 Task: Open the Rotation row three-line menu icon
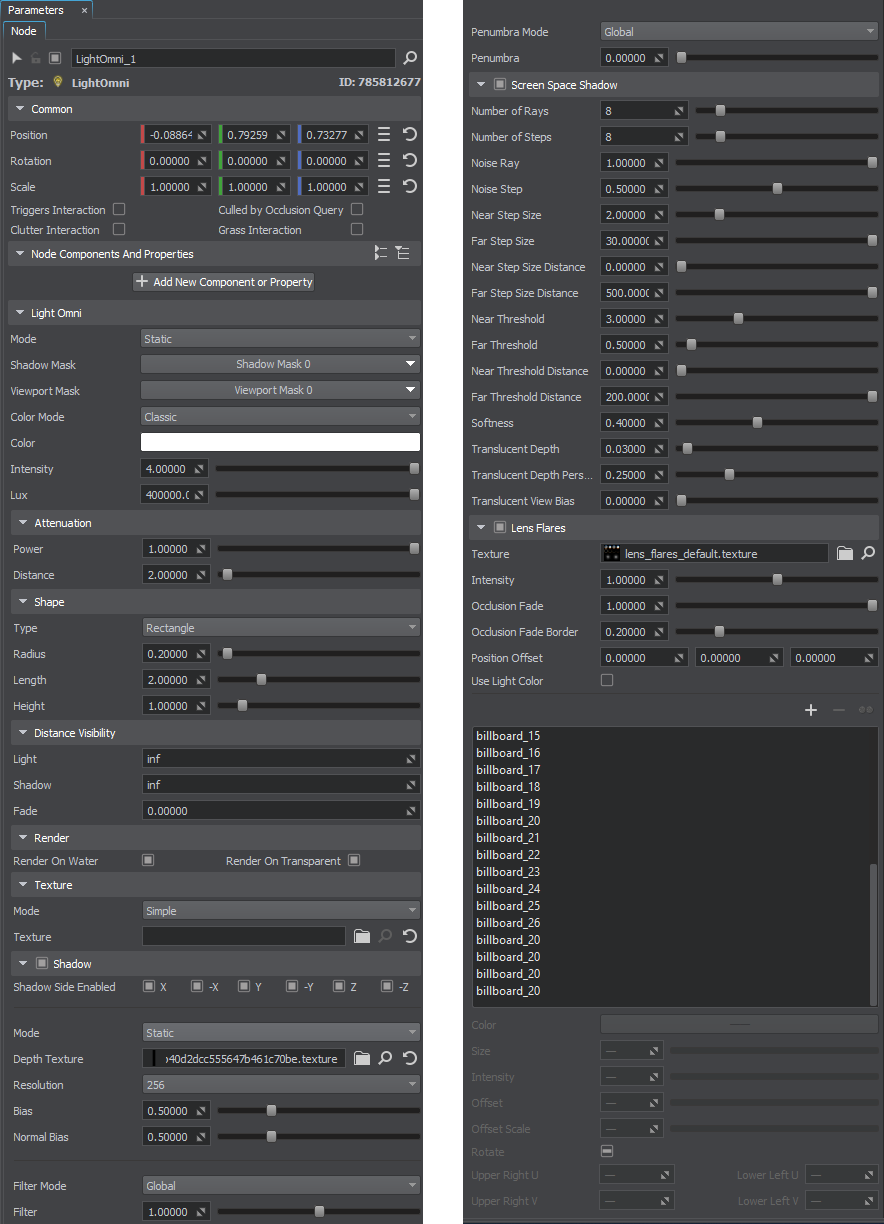tap(384, 160)
